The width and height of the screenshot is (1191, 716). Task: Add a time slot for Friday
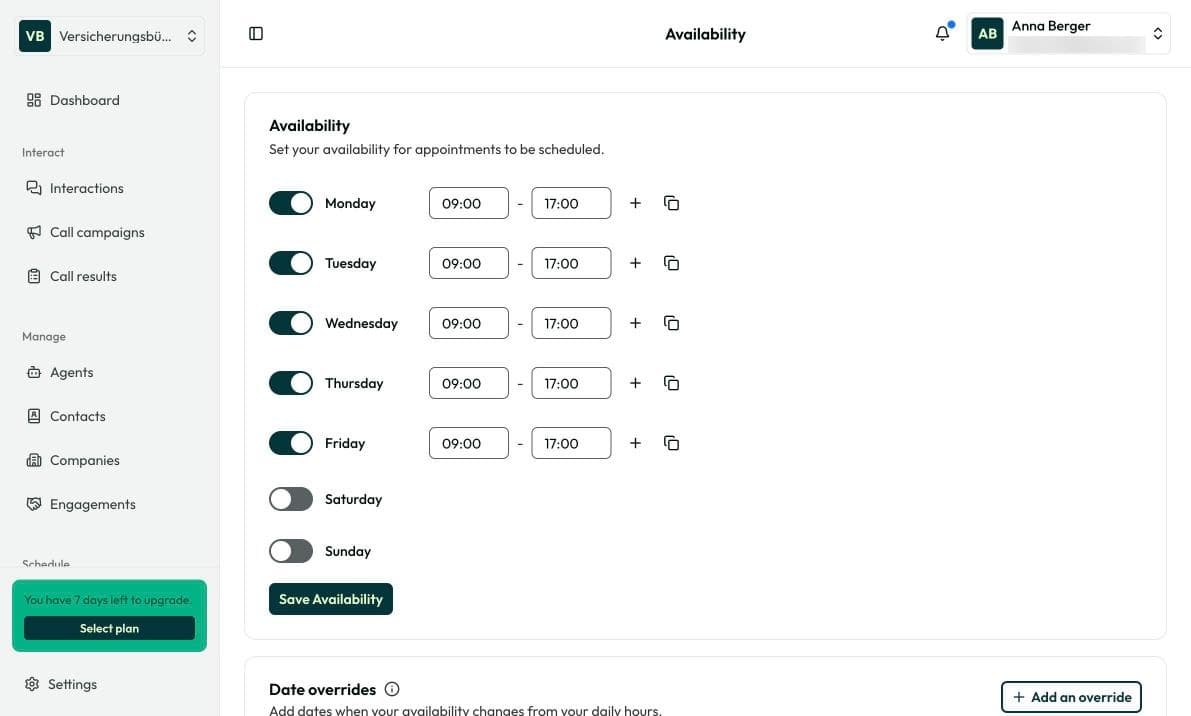click(635, 443)
